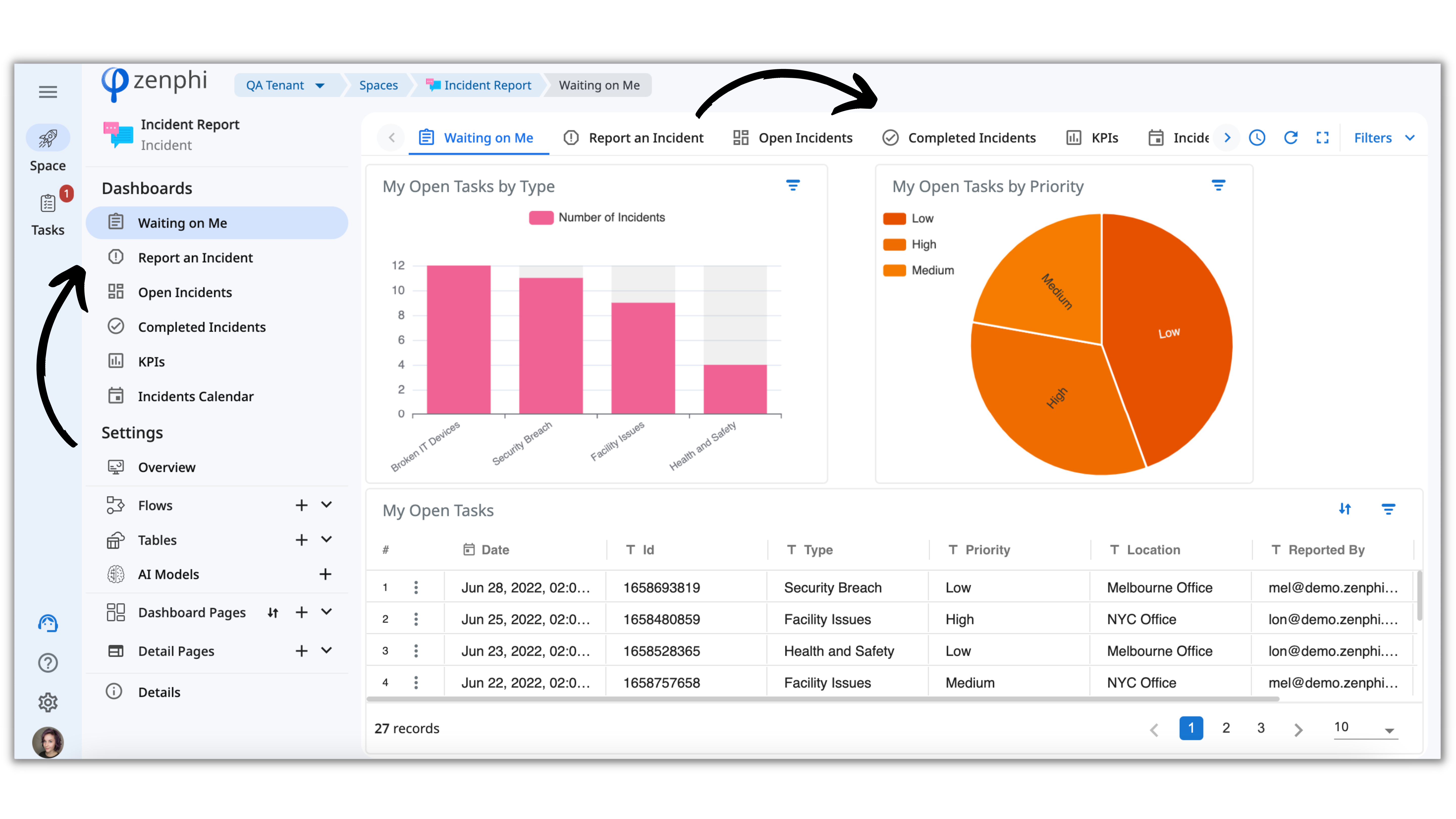The image size is (1456, 819).
Task: Open the clock history icon
Action: (x=1257, y=137)
